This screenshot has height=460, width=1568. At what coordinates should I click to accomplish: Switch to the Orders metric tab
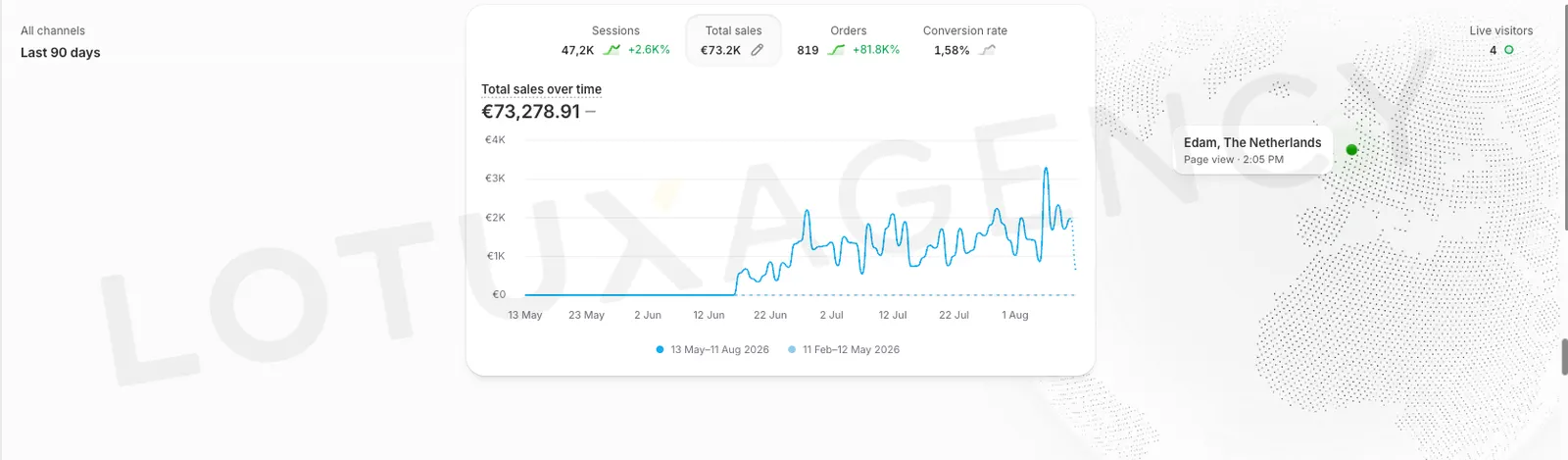848,40
